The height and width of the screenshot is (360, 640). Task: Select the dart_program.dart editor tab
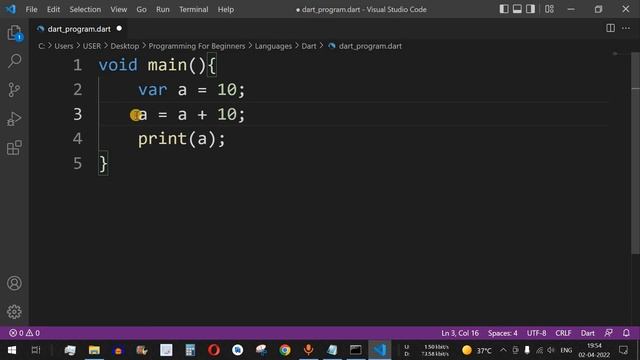pyautogui.click(x=79, y=29)
